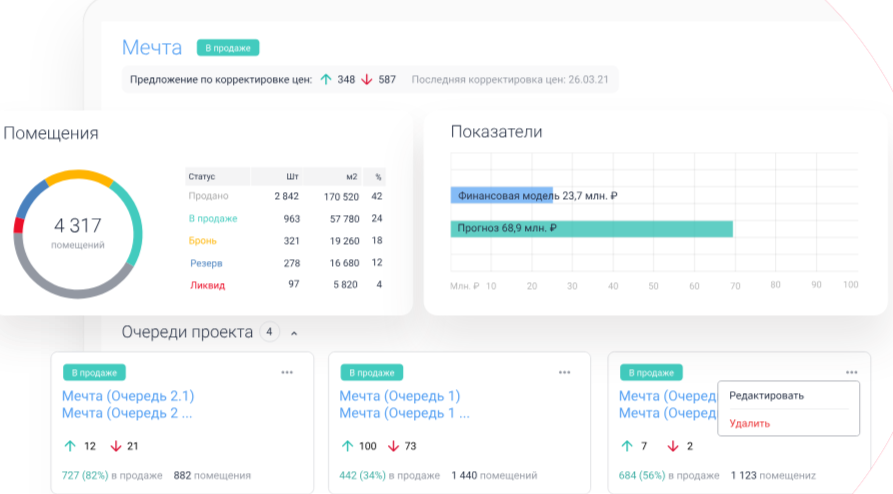Open the Мечта (Очередь 2 ... link
Screen dimensions: 893x494
pyautogui.click(x=127, y=413)
